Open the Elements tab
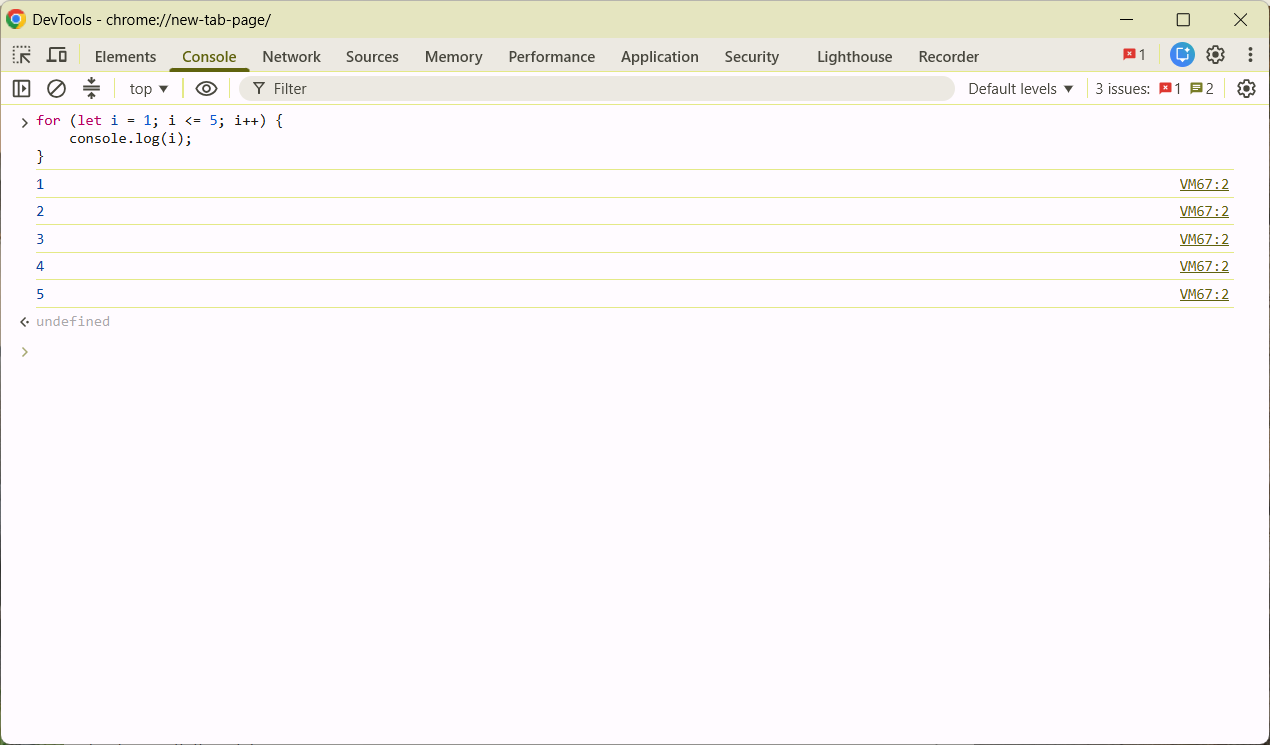1270x745 pixels. (125, 56)
